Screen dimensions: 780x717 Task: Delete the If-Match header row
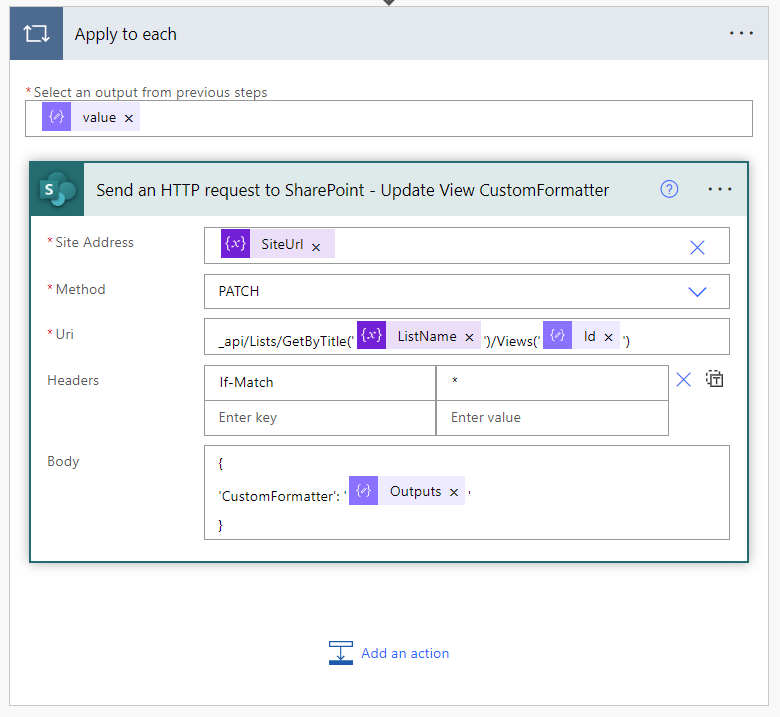point(684,379)
